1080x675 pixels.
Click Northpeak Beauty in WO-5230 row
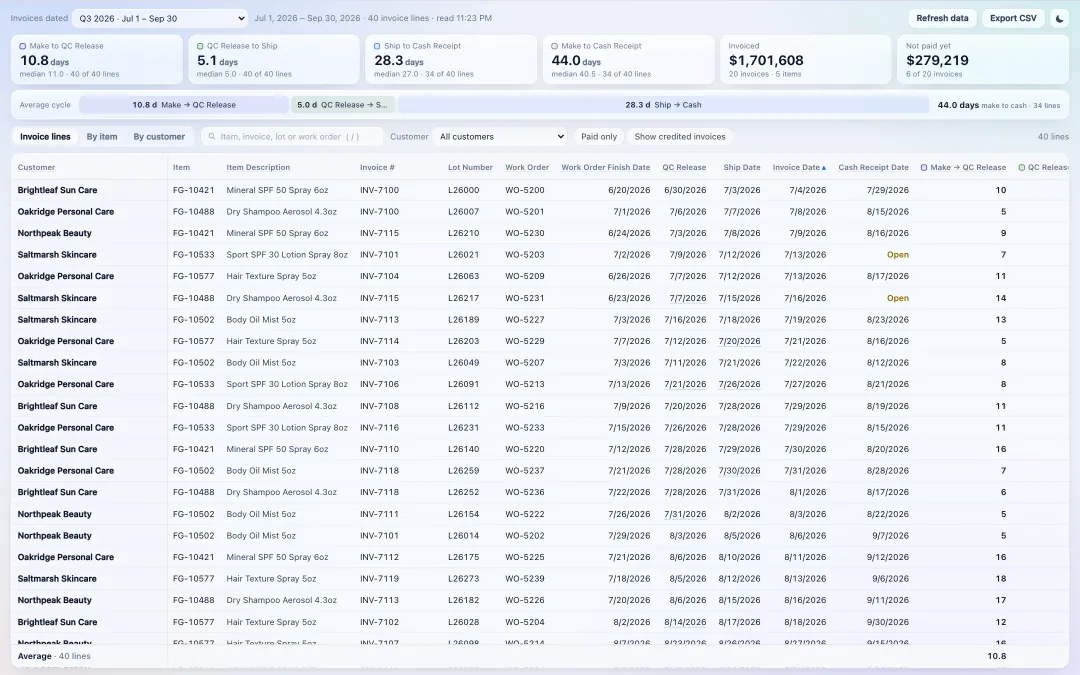54,233
